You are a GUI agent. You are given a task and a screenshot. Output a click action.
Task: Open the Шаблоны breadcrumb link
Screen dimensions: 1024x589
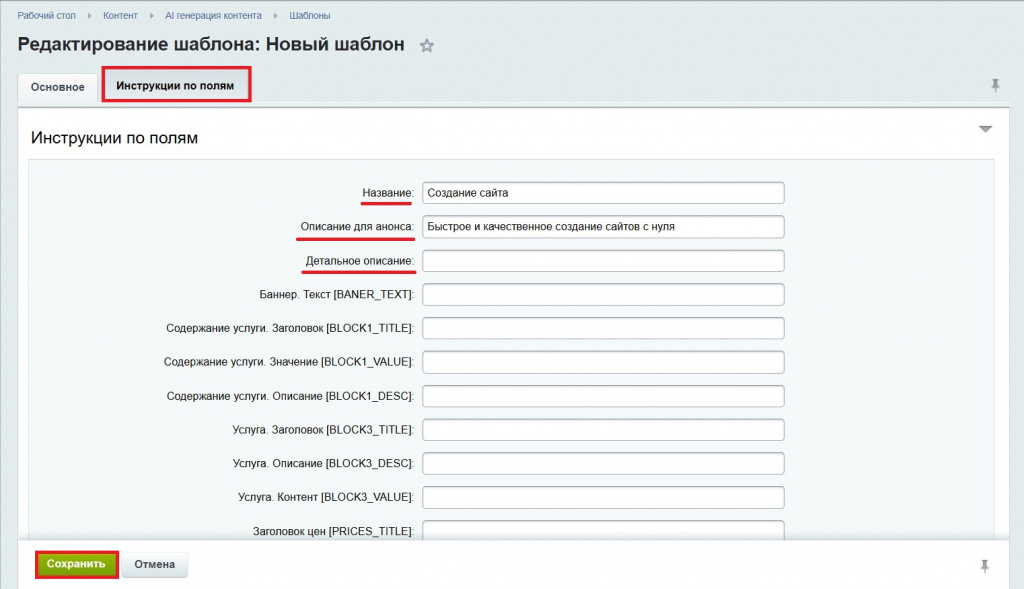309,16
